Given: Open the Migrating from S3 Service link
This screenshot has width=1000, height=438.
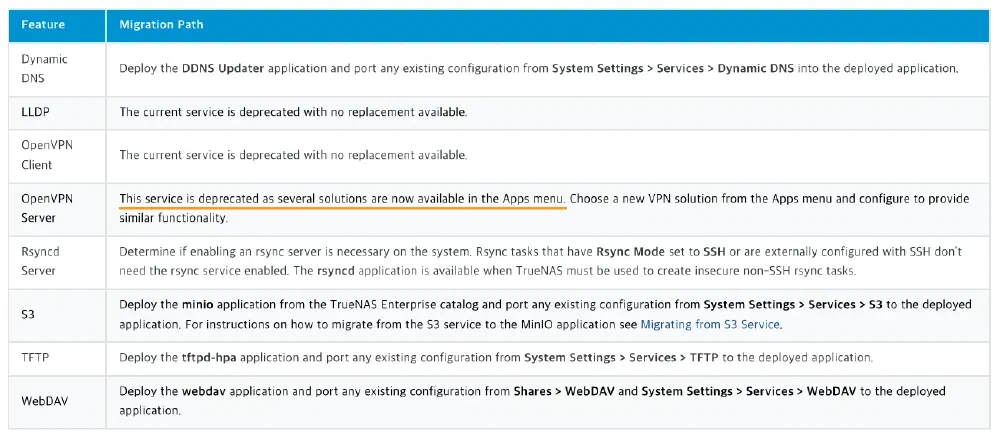Looking at the screenshot, I should pos(709,325).
